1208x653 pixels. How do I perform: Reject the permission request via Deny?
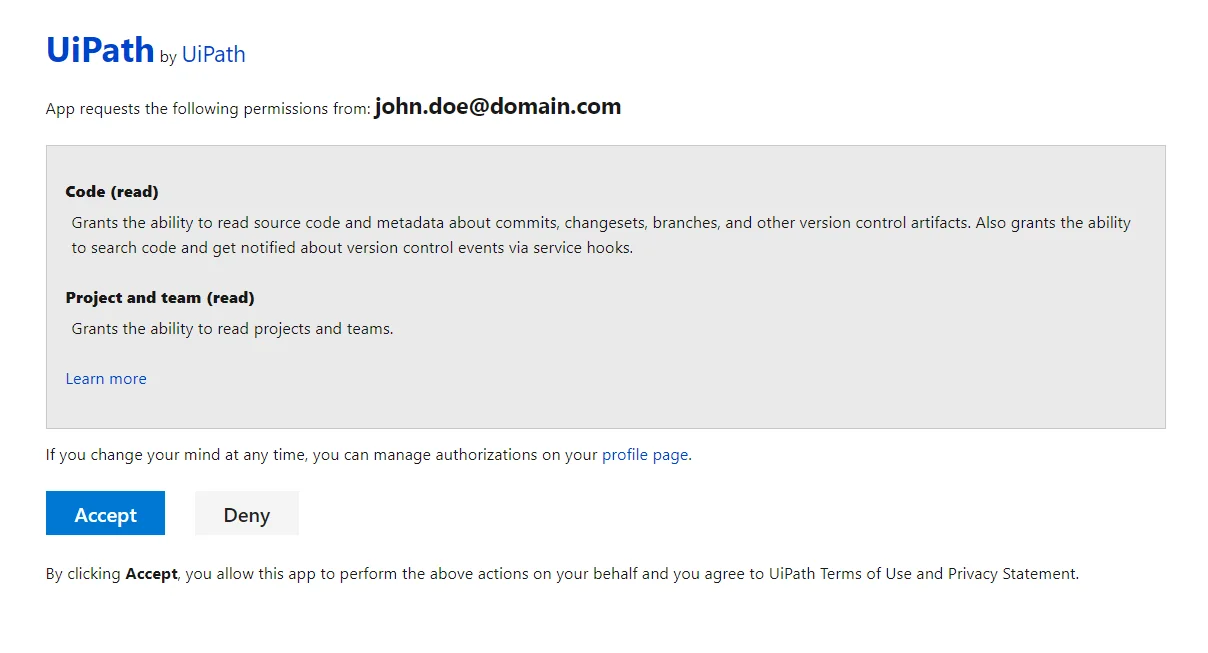tap(246, 514)
